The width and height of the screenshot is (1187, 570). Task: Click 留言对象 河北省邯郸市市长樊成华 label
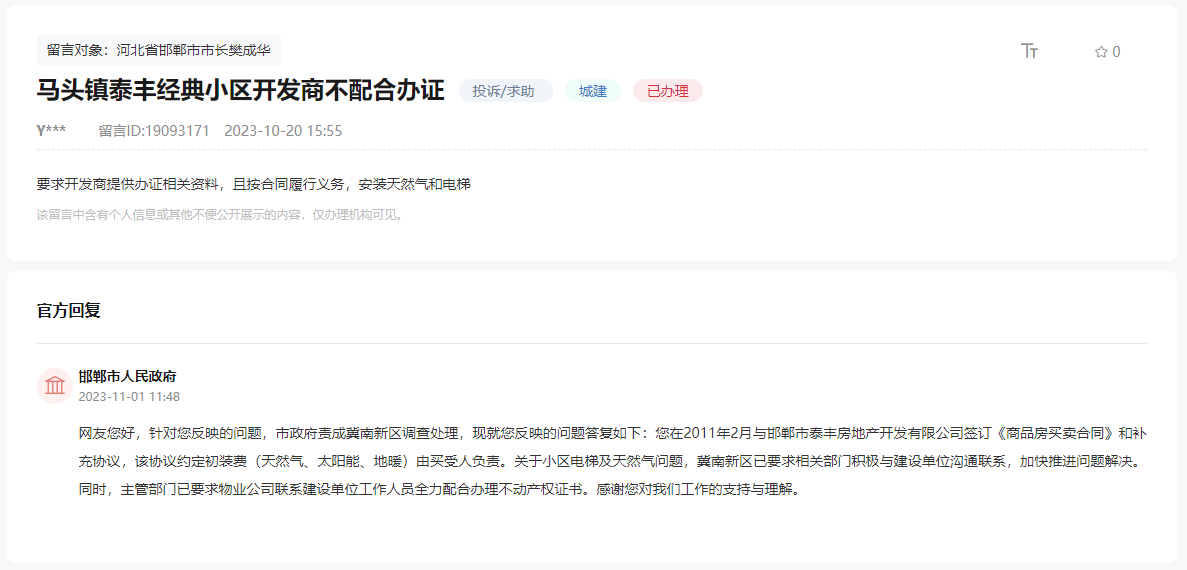tap(159, 51)
